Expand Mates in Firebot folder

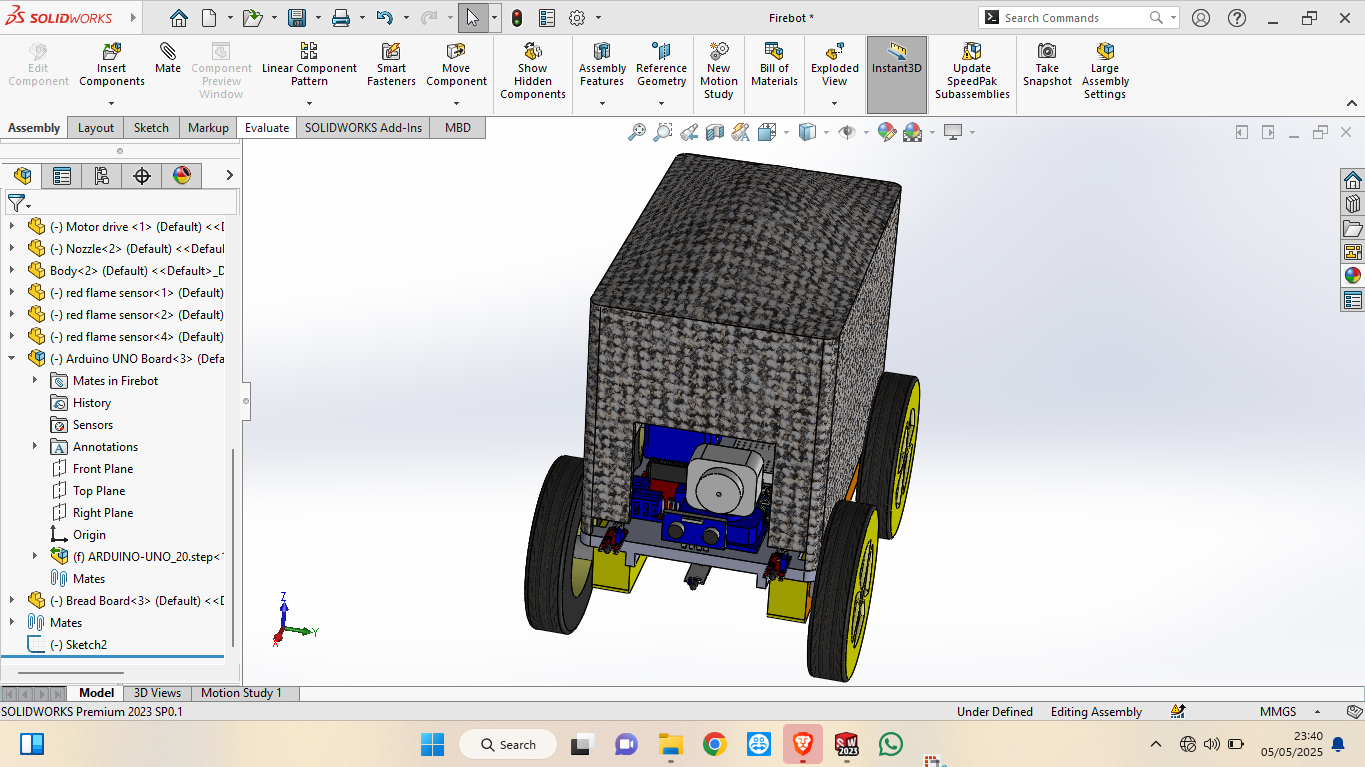[x=35, y=381]
